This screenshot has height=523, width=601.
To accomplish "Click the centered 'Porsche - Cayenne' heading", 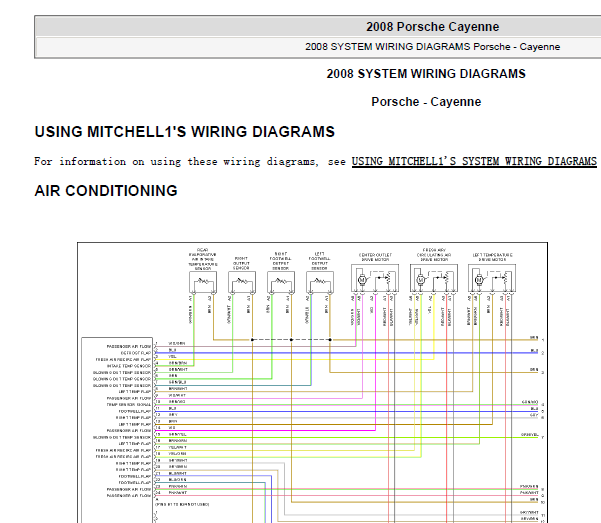I will (426, 102).
